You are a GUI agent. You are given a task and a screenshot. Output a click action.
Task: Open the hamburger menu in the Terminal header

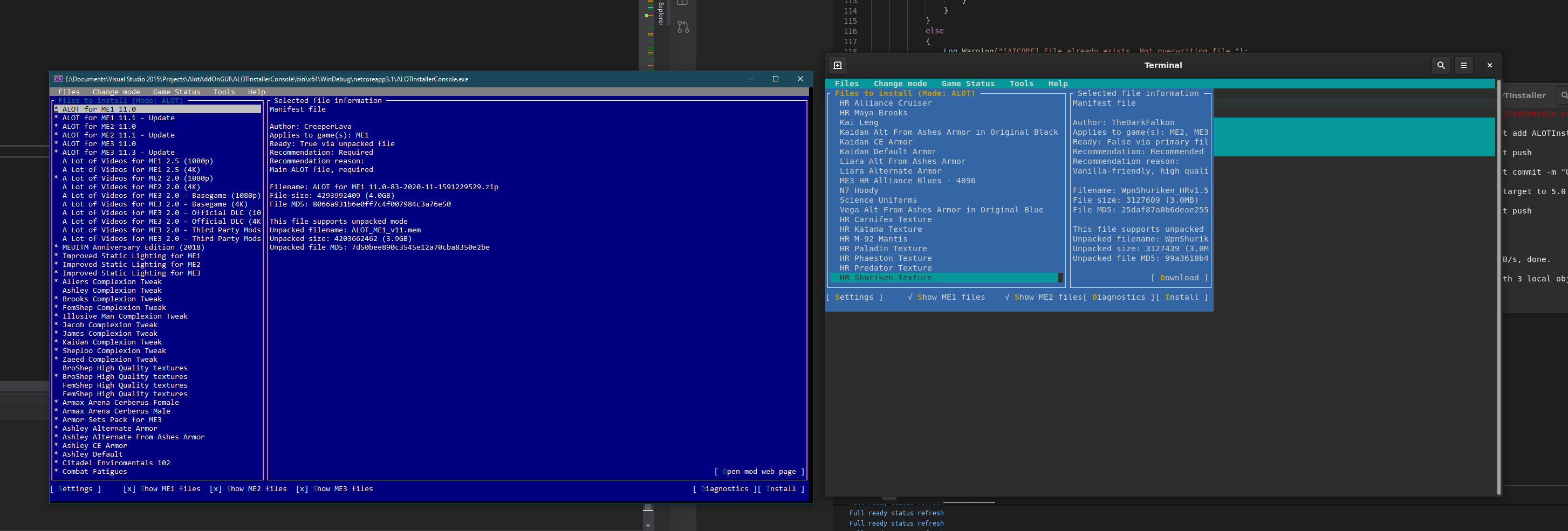[1464, 65]
